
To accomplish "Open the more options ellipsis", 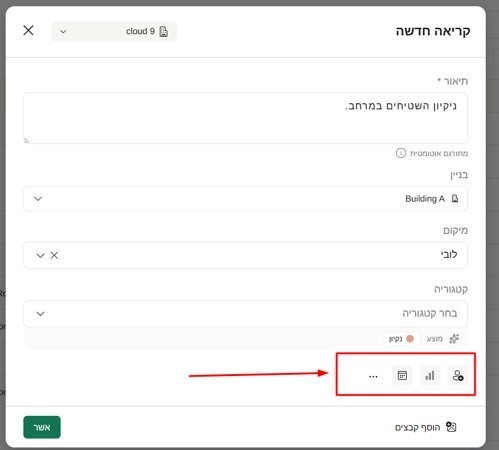I will (373, 376).
